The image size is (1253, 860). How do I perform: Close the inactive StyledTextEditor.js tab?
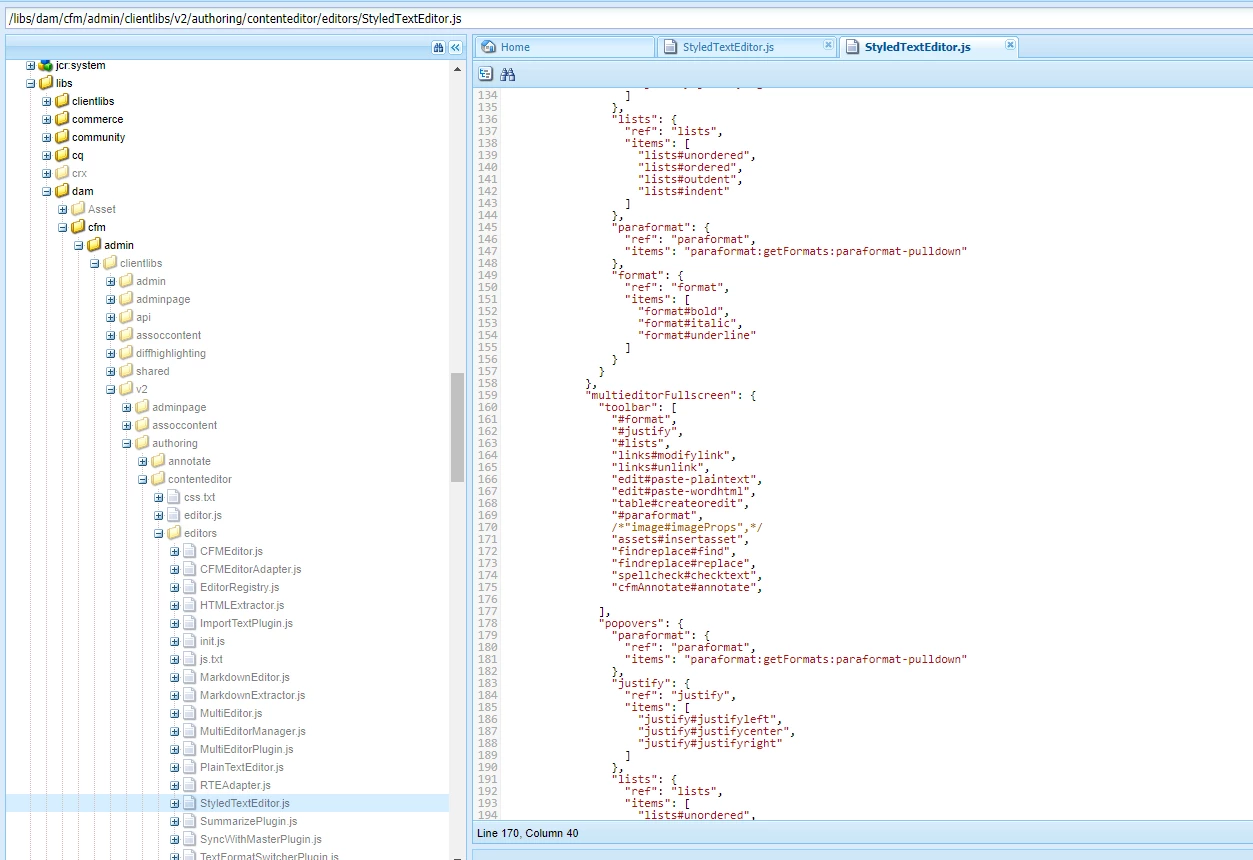click(828, 45)
